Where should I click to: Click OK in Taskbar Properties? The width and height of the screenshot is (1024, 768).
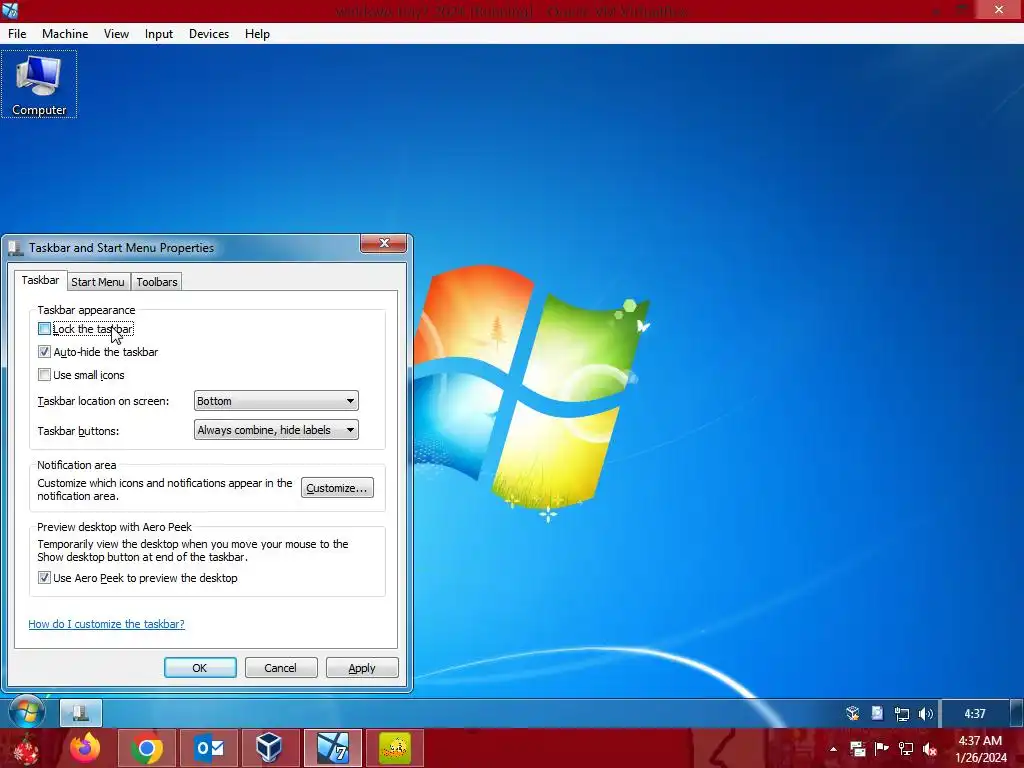coord(200,667)
